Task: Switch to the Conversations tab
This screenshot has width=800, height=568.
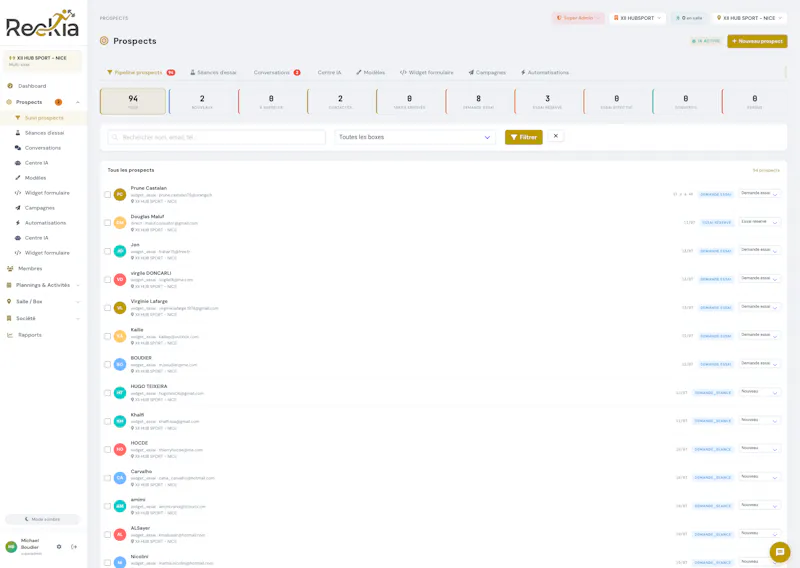Action: 277,72
